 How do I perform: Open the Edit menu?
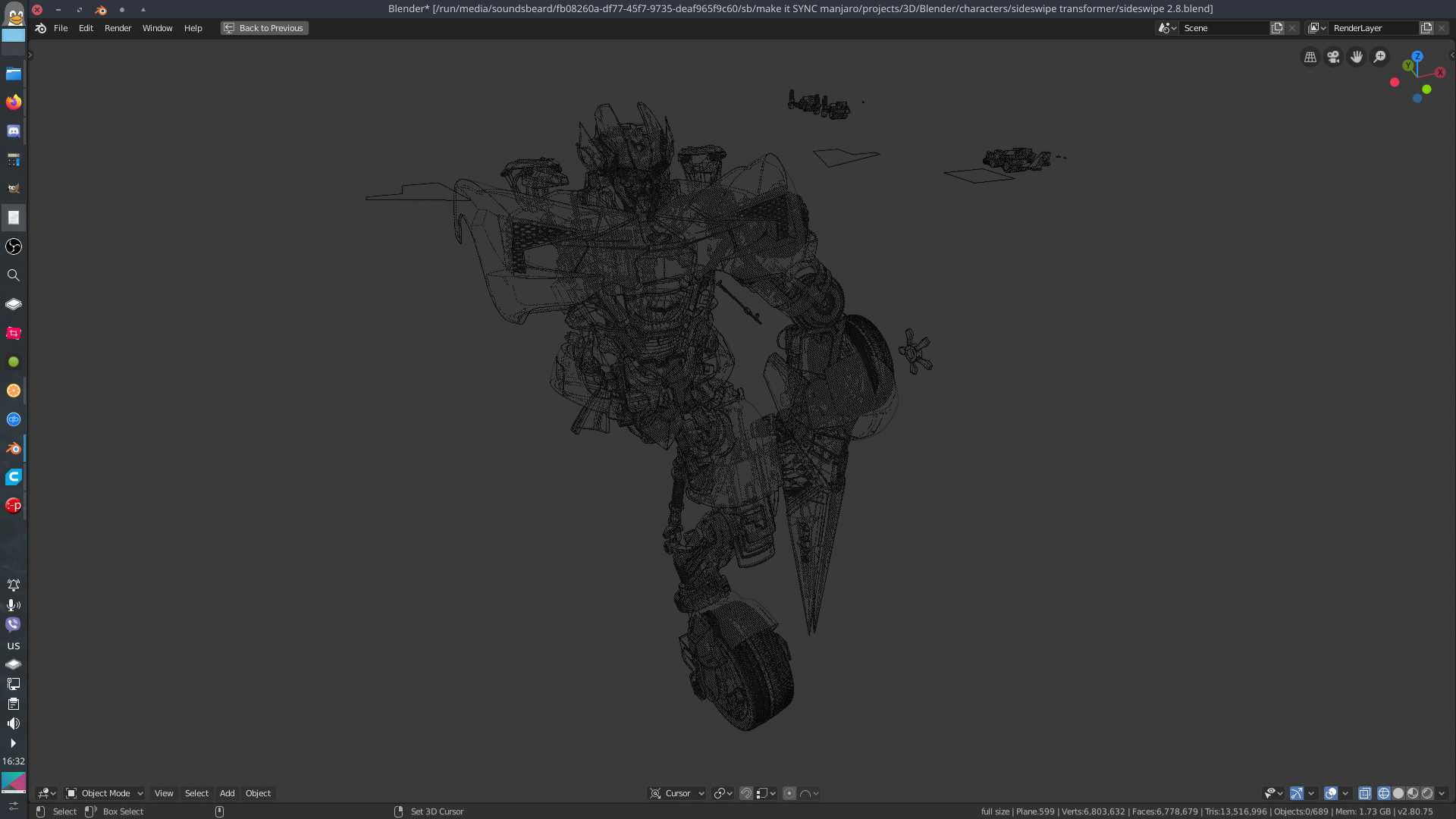(86, 28)
